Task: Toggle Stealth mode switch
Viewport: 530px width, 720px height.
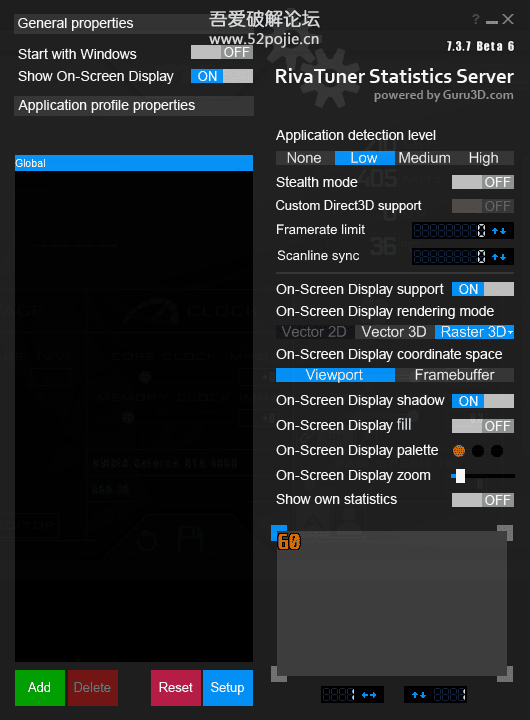Action: (x=483, y=182)
